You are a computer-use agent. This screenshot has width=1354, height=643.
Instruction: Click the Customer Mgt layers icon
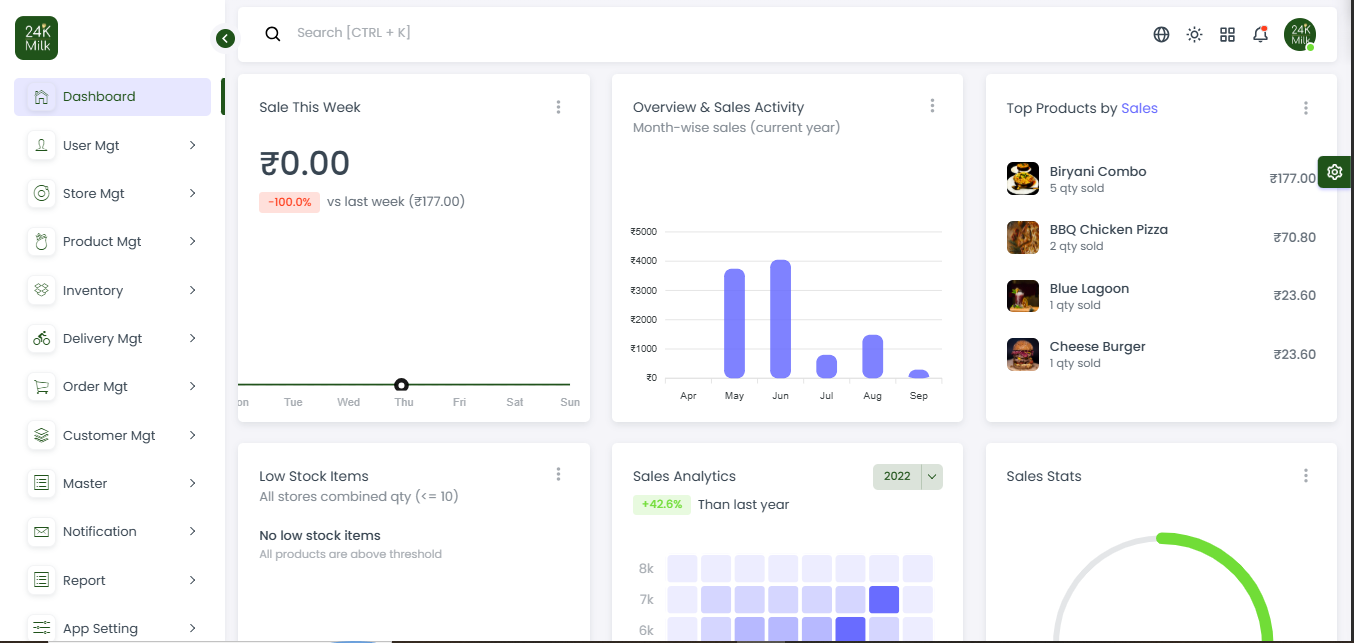pos(41,435)
